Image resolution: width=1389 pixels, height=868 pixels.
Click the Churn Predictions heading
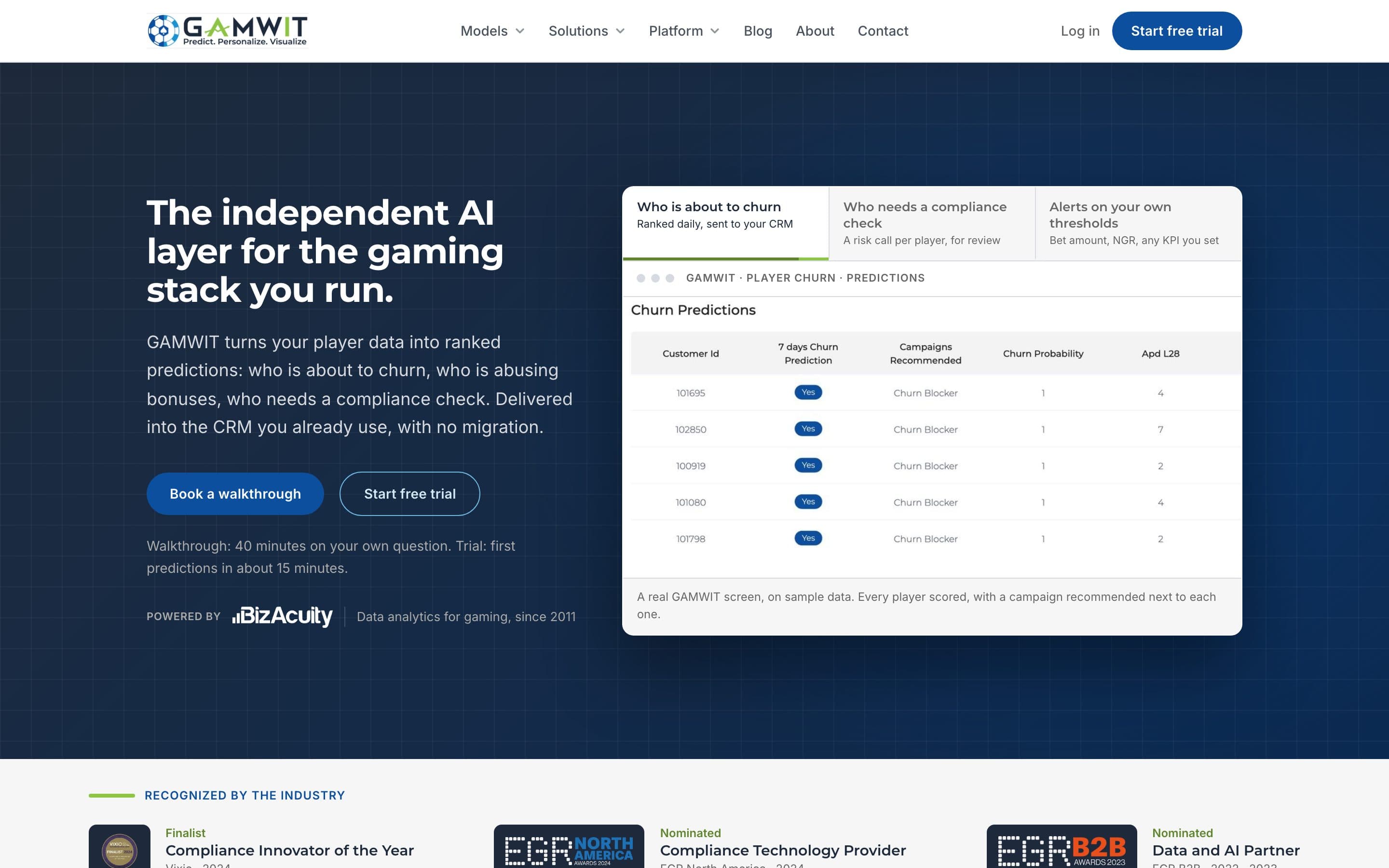pos(693,310)
